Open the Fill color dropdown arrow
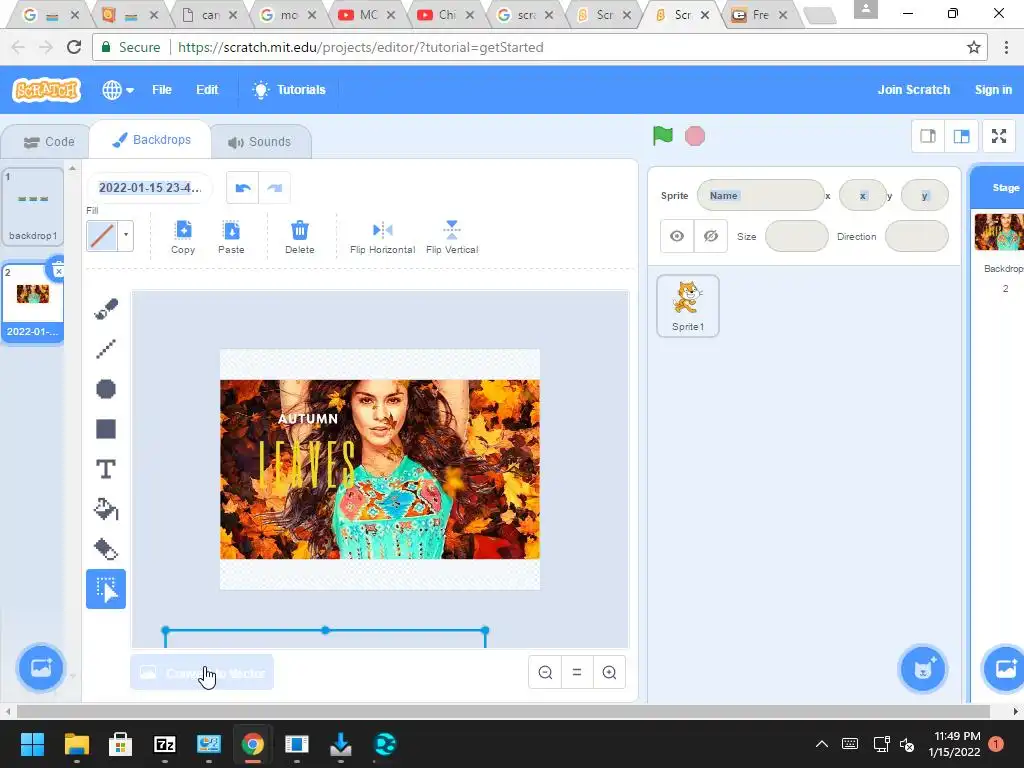The width and height of the screenshot is (1024, 768). [x=126, y=236]
